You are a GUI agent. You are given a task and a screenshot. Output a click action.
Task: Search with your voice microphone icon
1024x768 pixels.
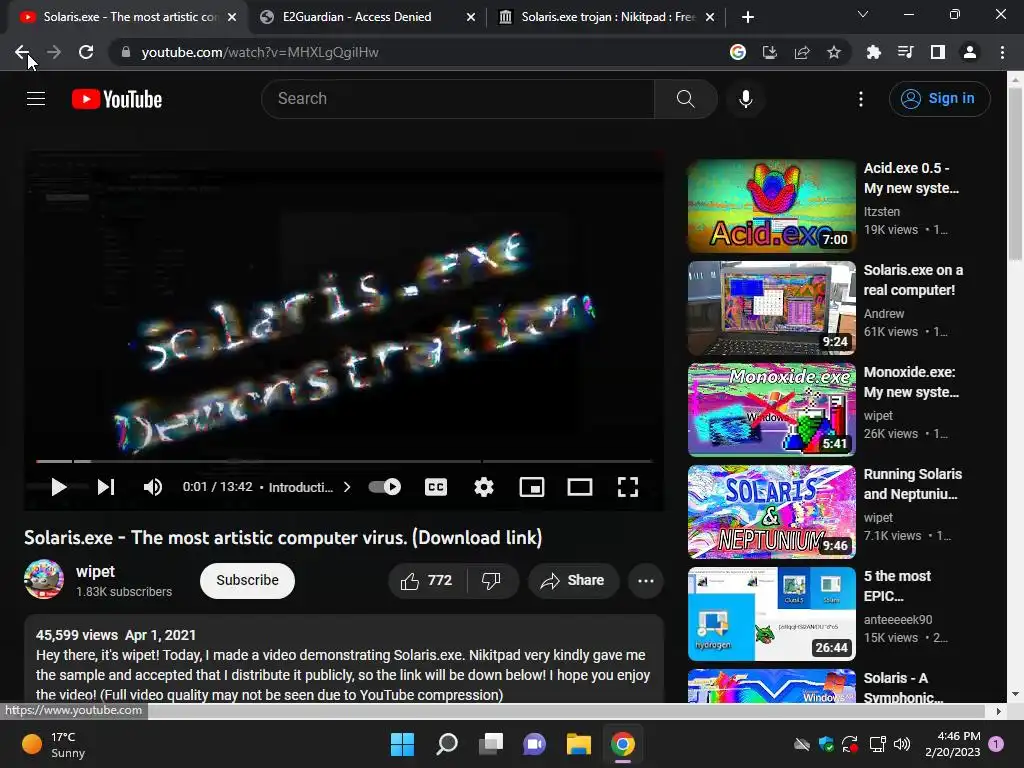pyautogui.click(x=745, y=99)
